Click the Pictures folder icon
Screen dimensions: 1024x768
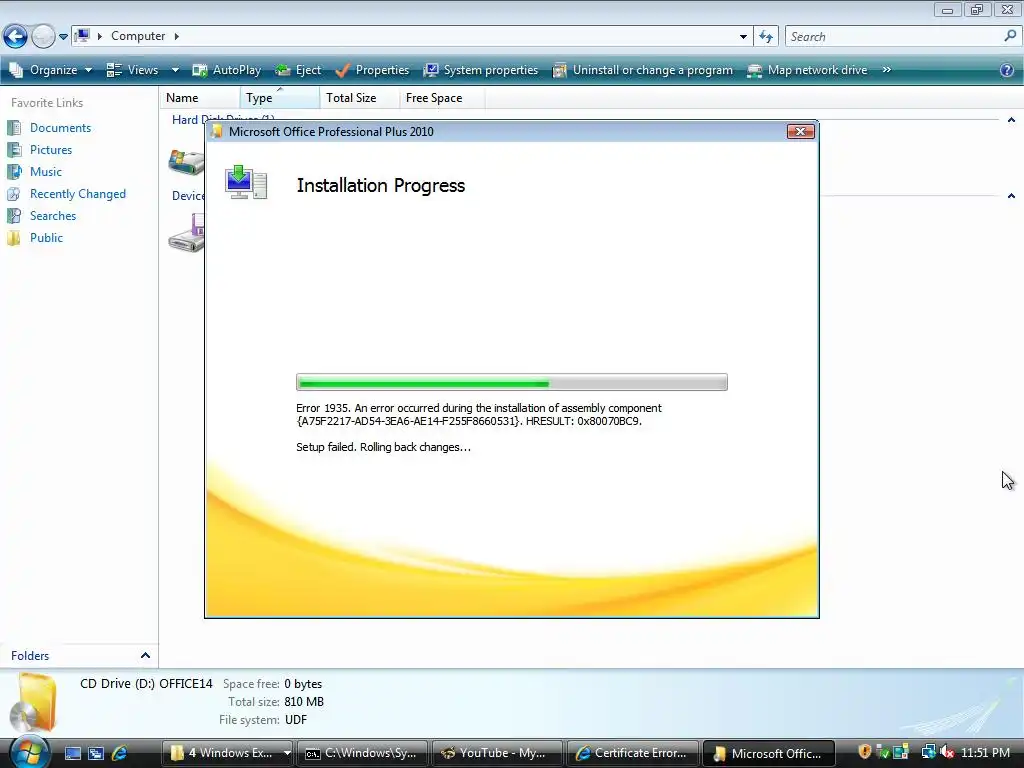[14, 150]
